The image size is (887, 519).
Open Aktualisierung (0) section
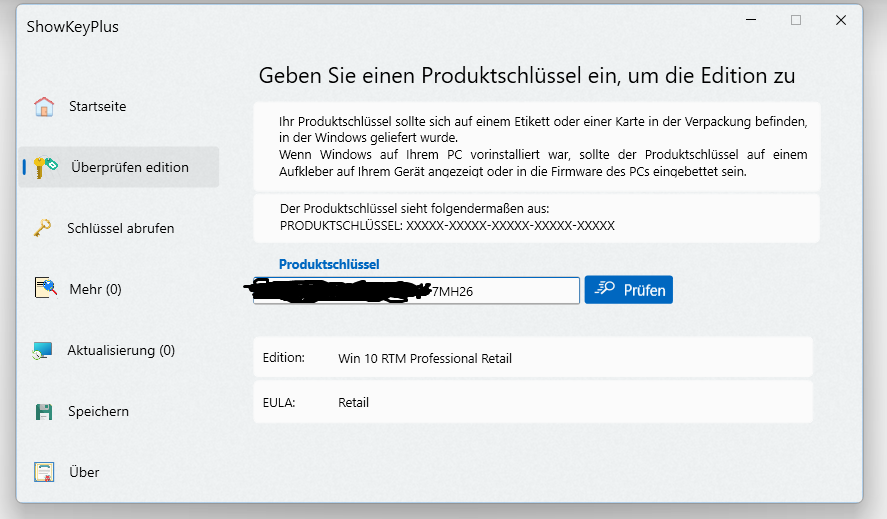pyautogui.click(x=119, y=350)
